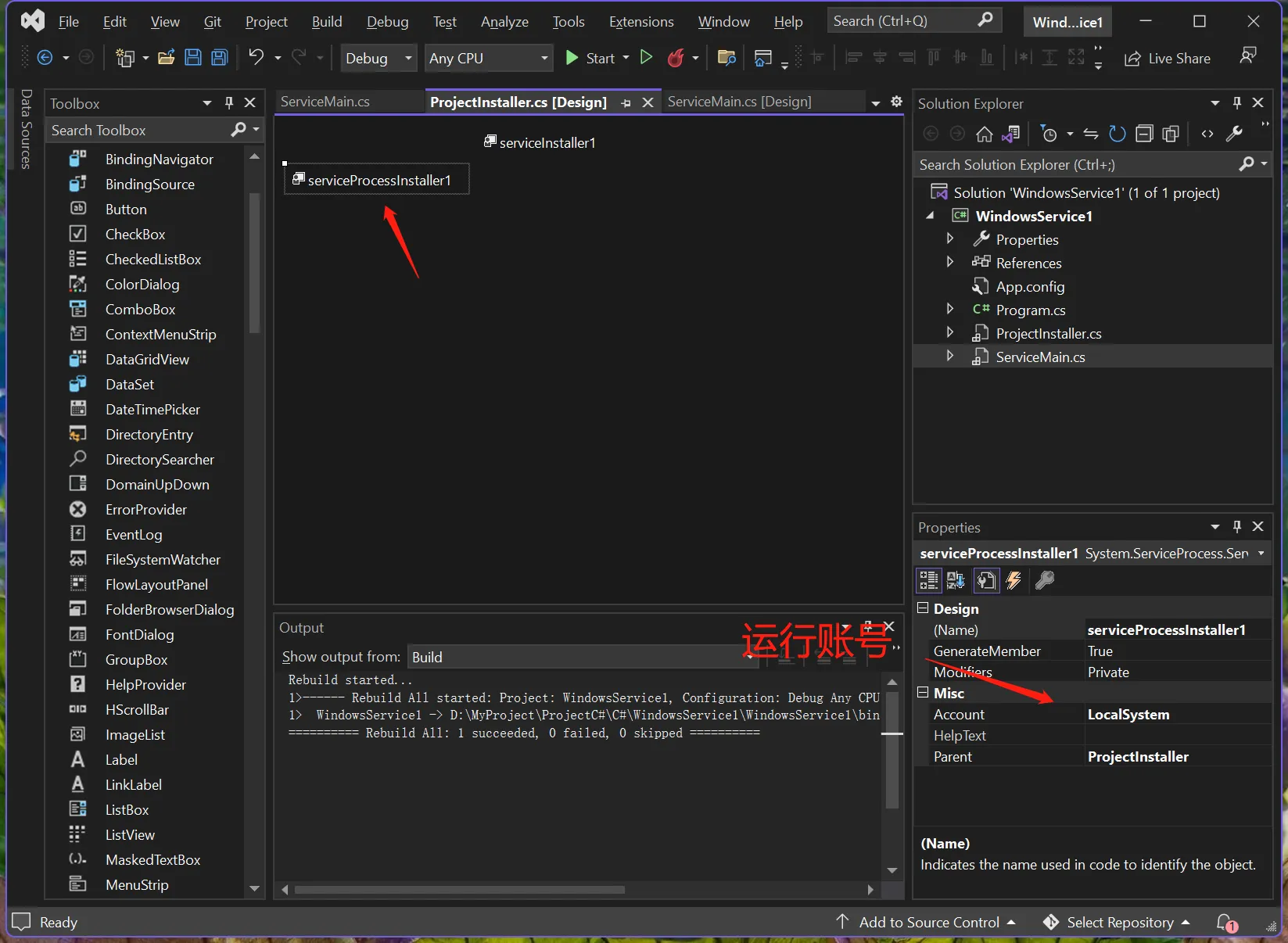Expand the Program.cs node
The width and height of the screenshot is (1288, 943).
[950, 309]
